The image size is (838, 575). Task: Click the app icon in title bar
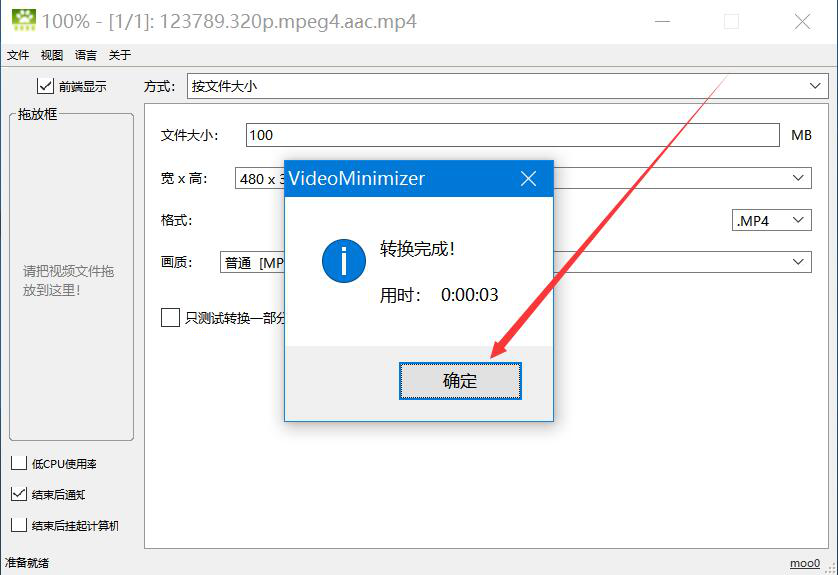coord(24,20)
